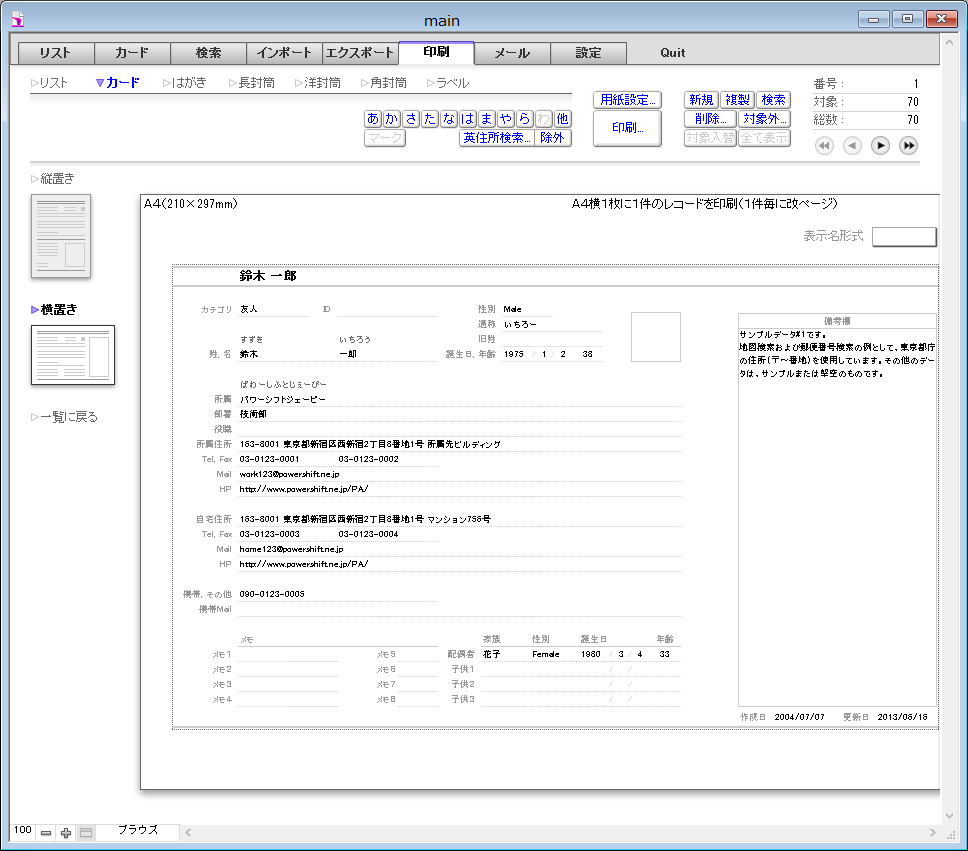Expand the はがき print option
968x851 pixels.
(186, 83)
